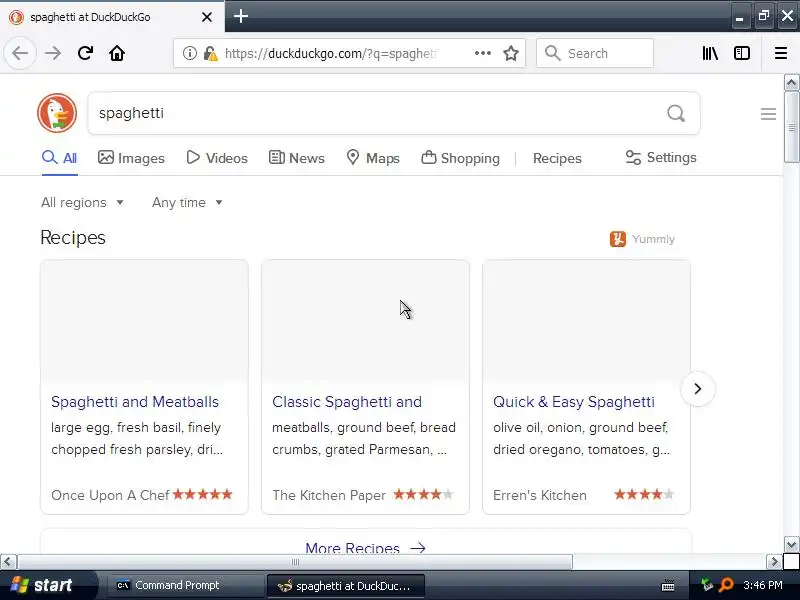Viewport: 800px width, 600px height.
Task: Click the Once Upon A Chef star rating
Action: click(x=203, y=494)
